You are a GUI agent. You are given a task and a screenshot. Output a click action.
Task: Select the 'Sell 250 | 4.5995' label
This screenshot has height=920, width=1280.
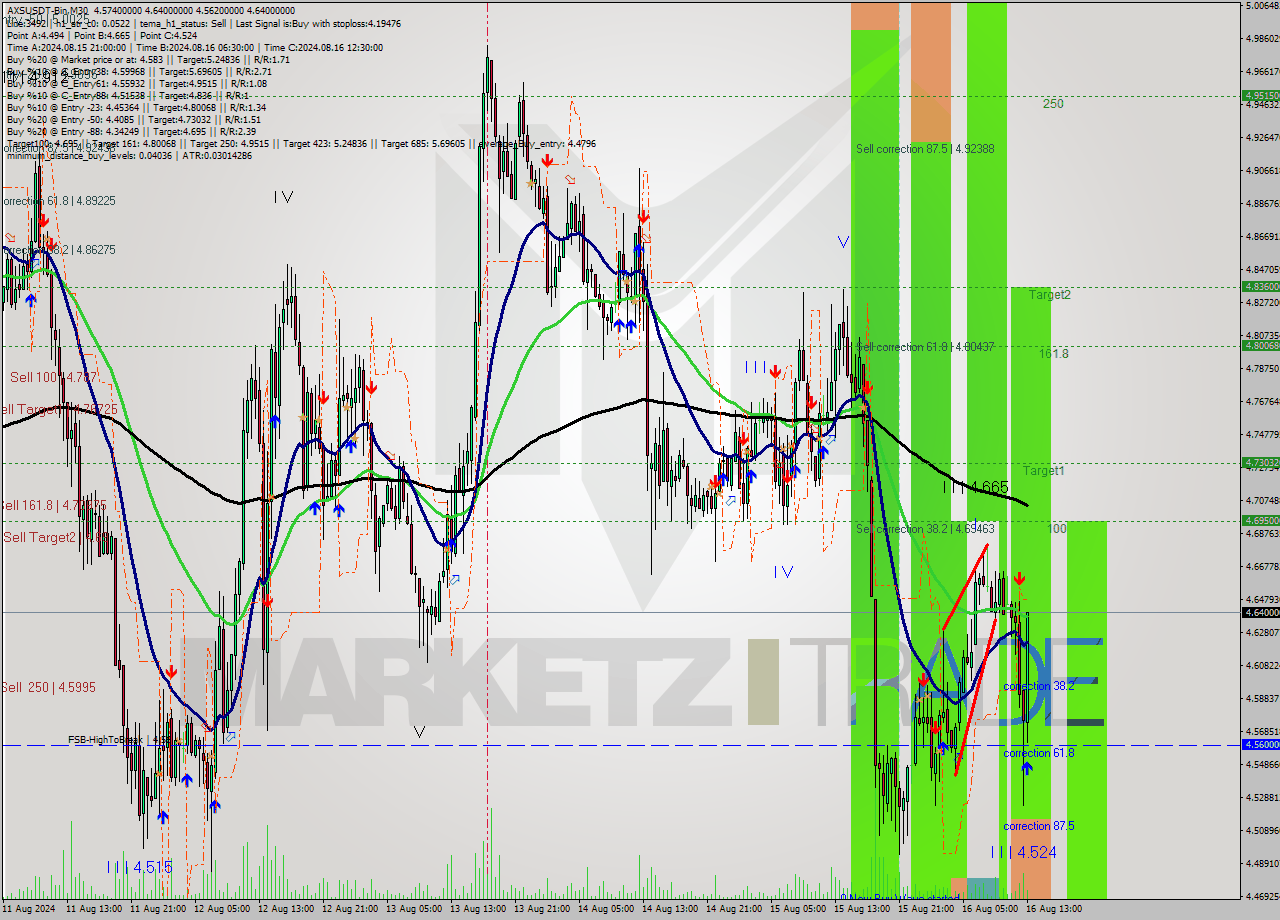point(48,687)
